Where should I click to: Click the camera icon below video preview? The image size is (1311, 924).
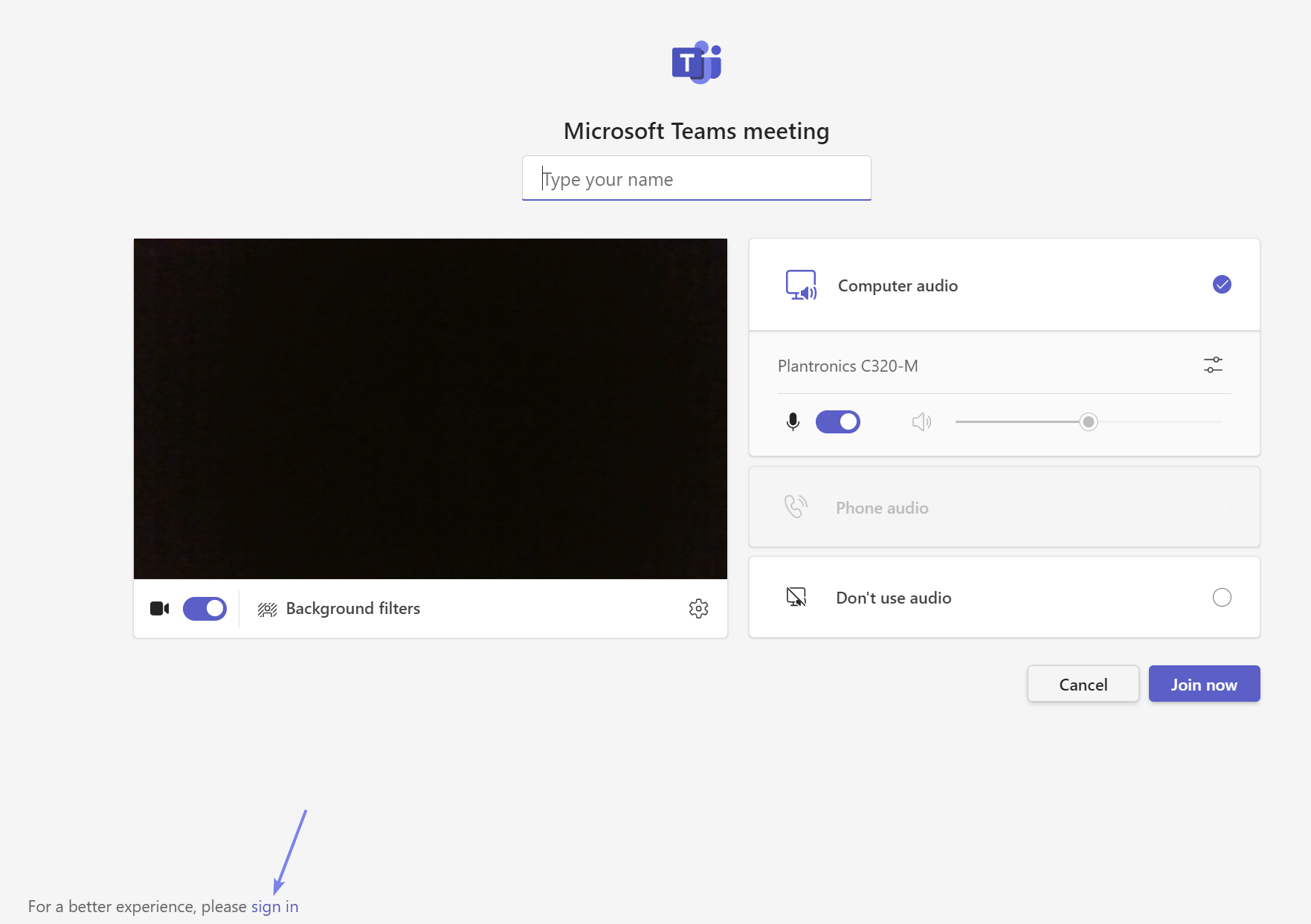159,609
